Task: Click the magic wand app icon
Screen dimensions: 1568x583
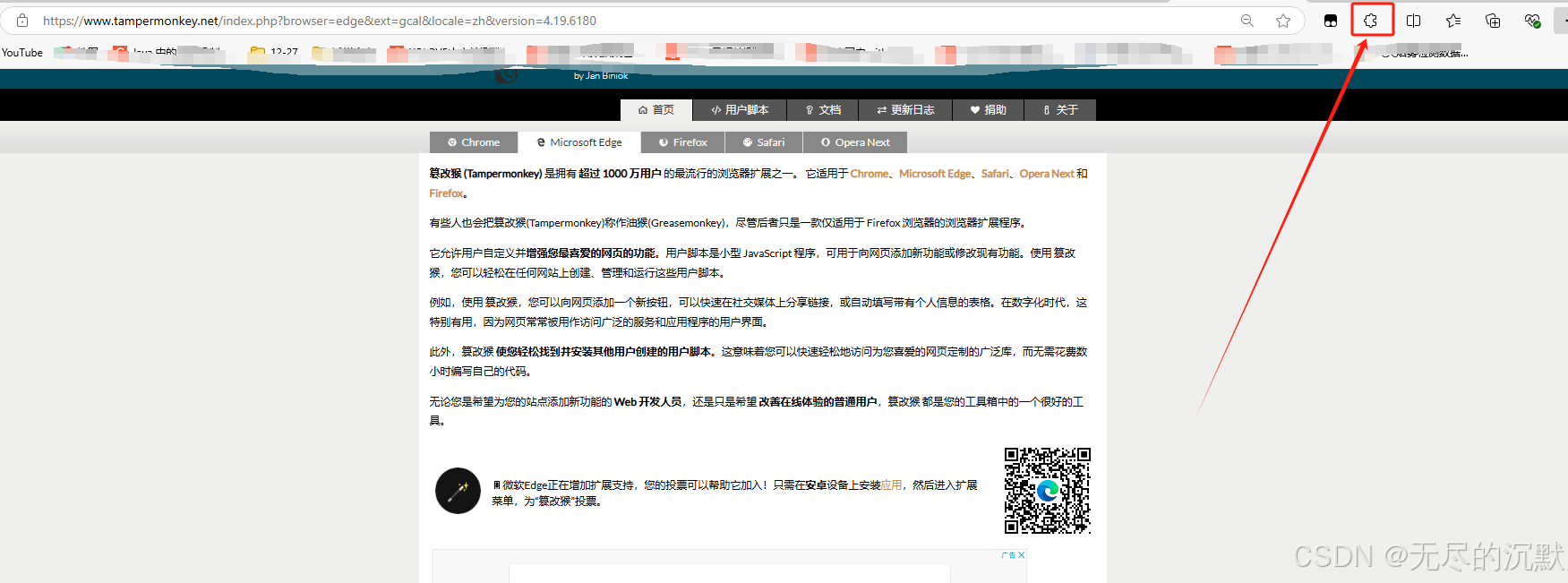Action: tap(458, 491)
